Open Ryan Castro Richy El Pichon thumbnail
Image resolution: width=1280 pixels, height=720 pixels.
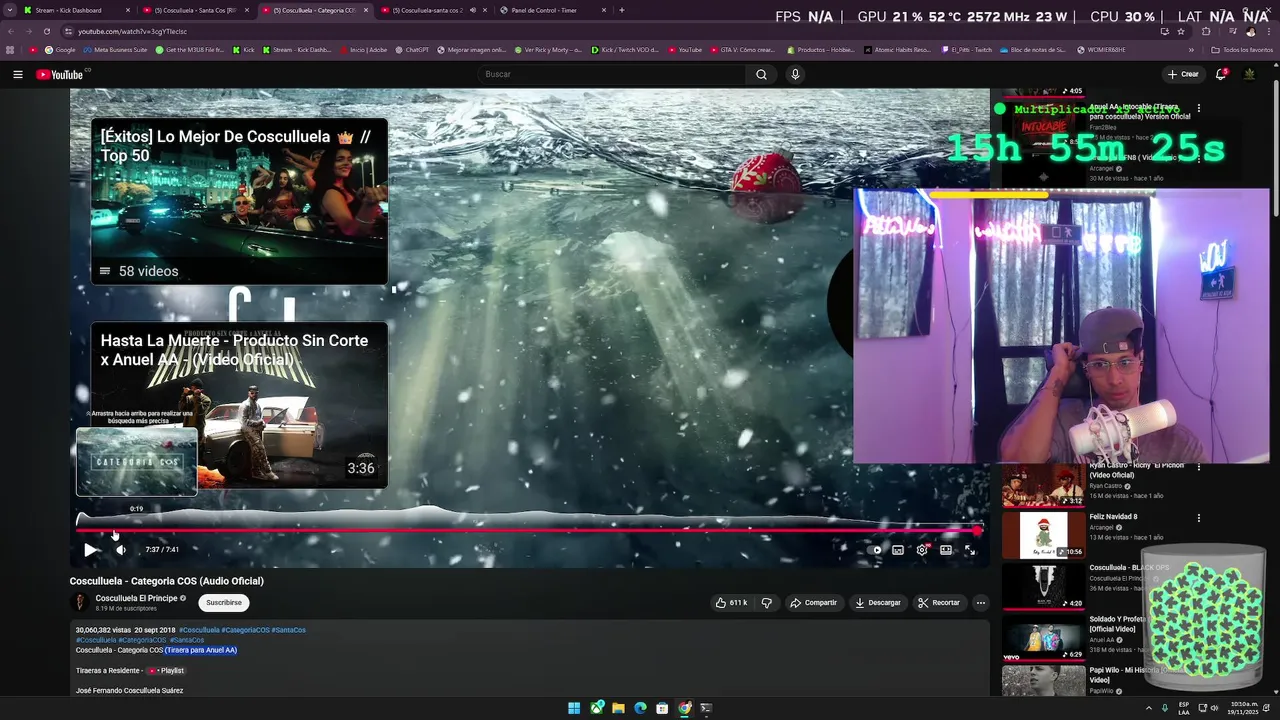1043,485
